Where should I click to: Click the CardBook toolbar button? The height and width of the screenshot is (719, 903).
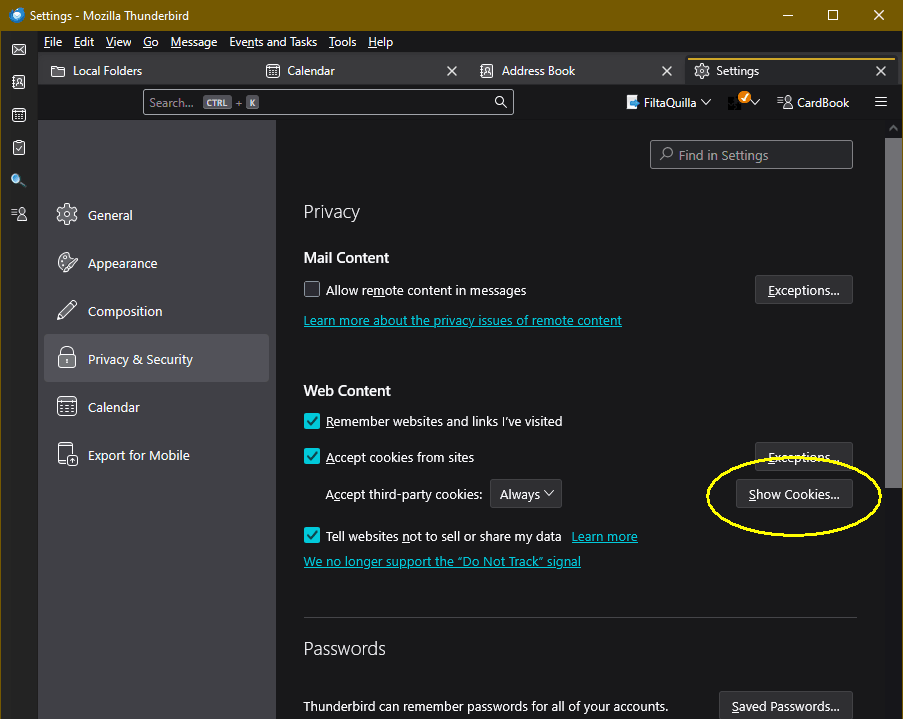point(813,102)
